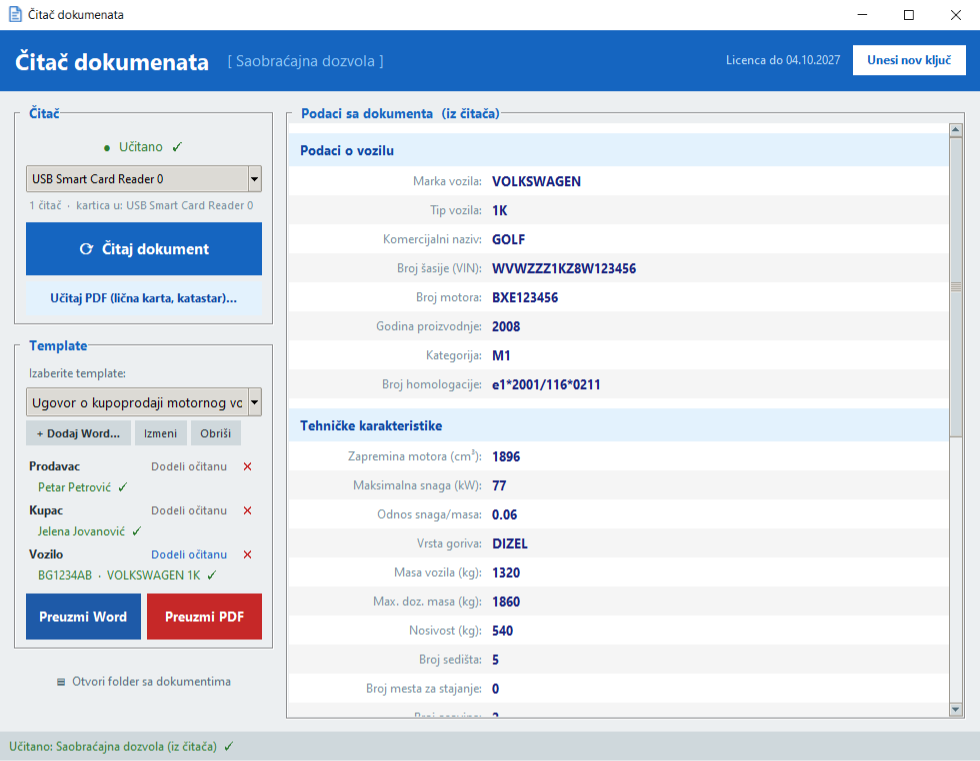980x761 pixels.
Task: Select the engine number BXE123456
Action: click(525, 298)
